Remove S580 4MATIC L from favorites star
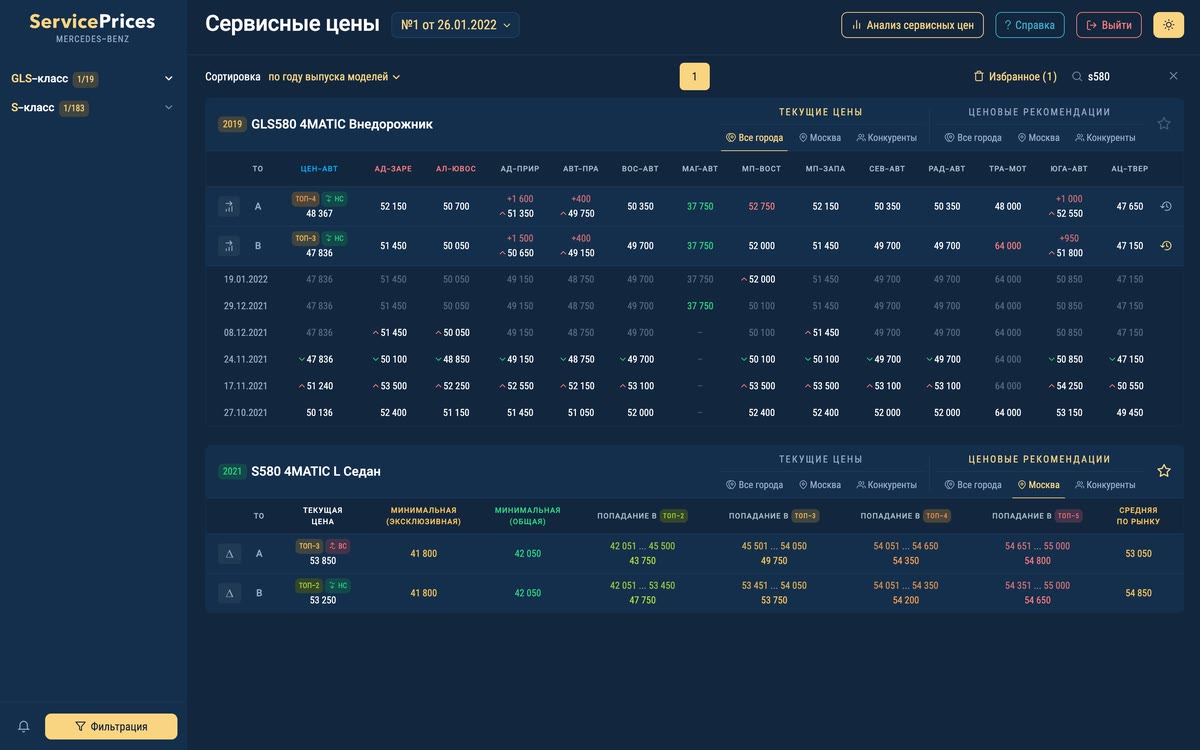The height and width of the screenshot is (750, 1200). (1164, 471)
